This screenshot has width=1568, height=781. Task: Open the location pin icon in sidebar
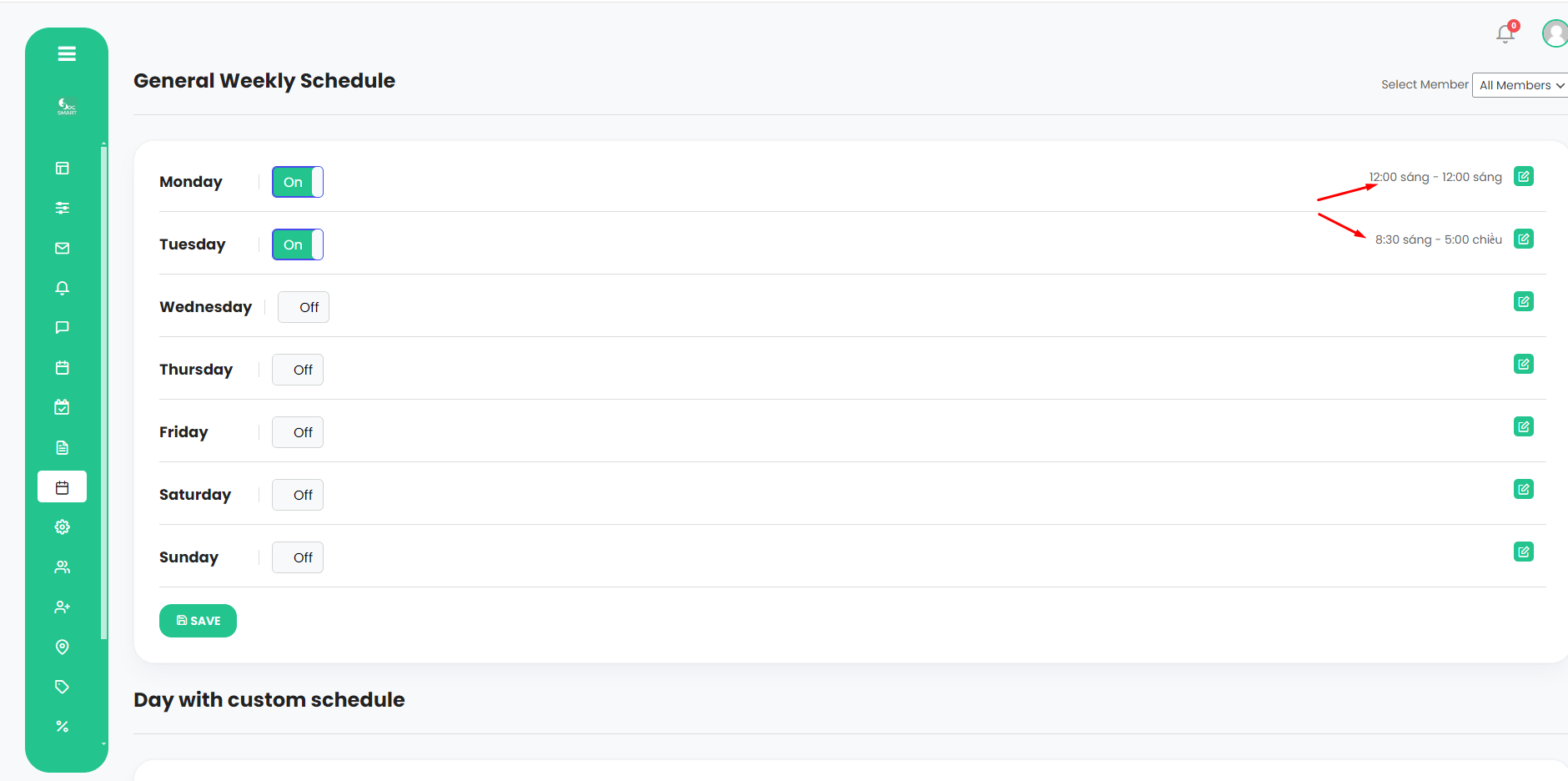tap(63, 647)
